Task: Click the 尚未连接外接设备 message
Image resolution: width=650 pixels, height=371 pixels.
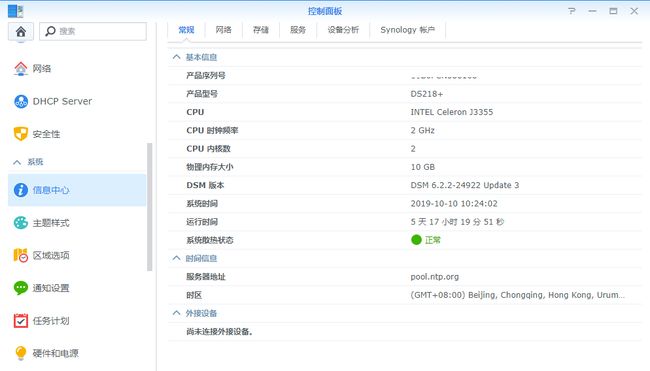Action: tap(220, 332)
